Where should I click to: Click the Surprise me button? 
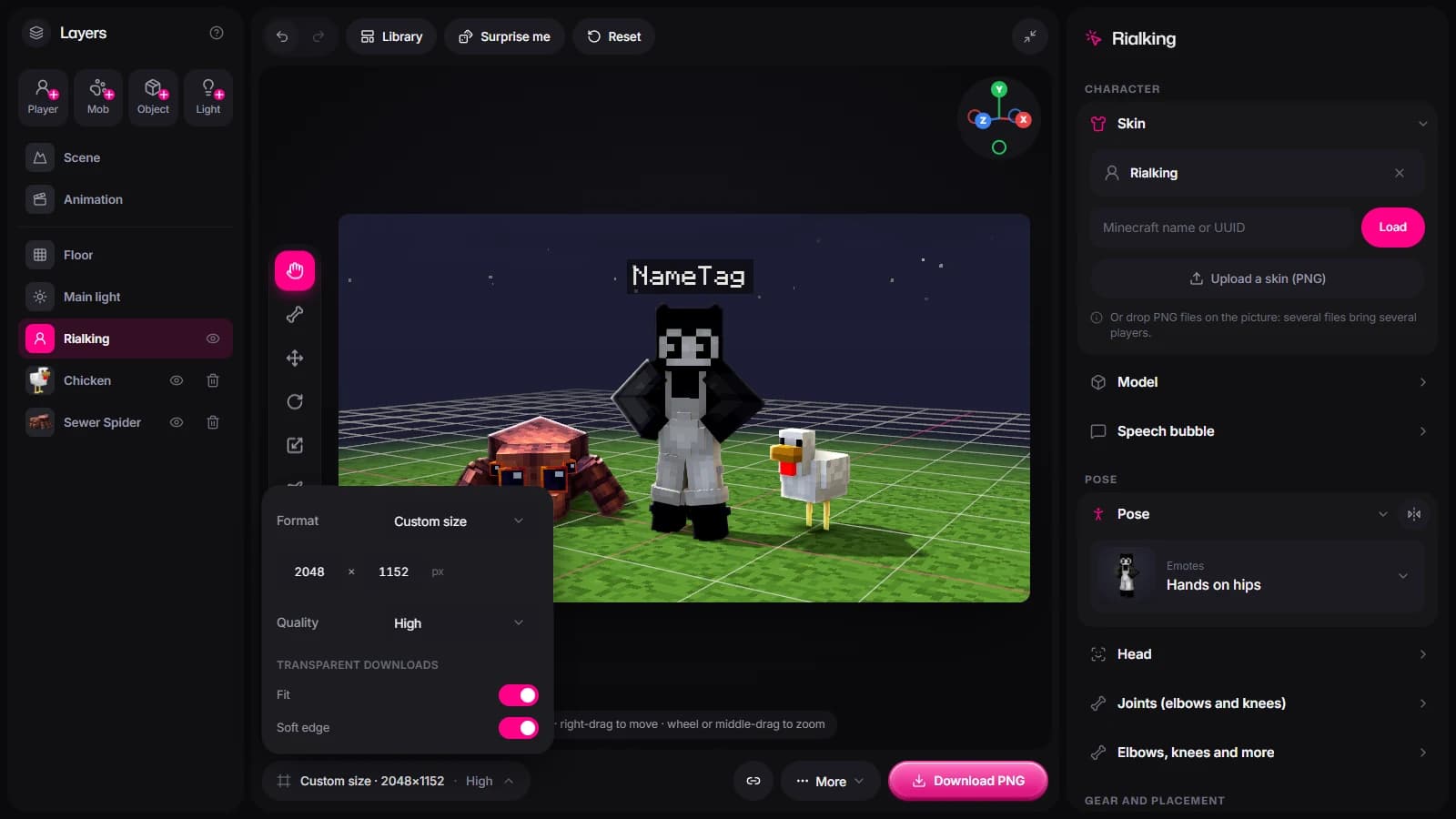[x=504, y=36]
